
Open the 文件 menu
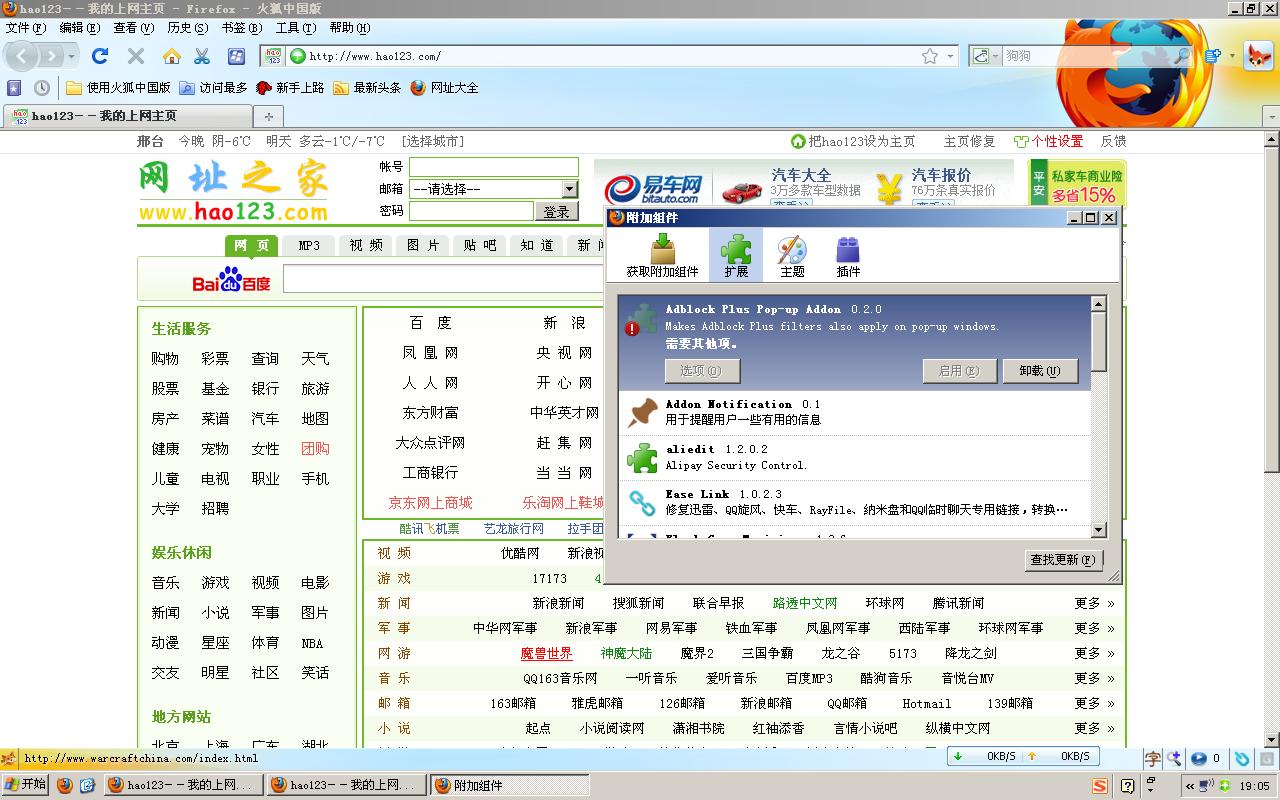click(x=26, y=28)
